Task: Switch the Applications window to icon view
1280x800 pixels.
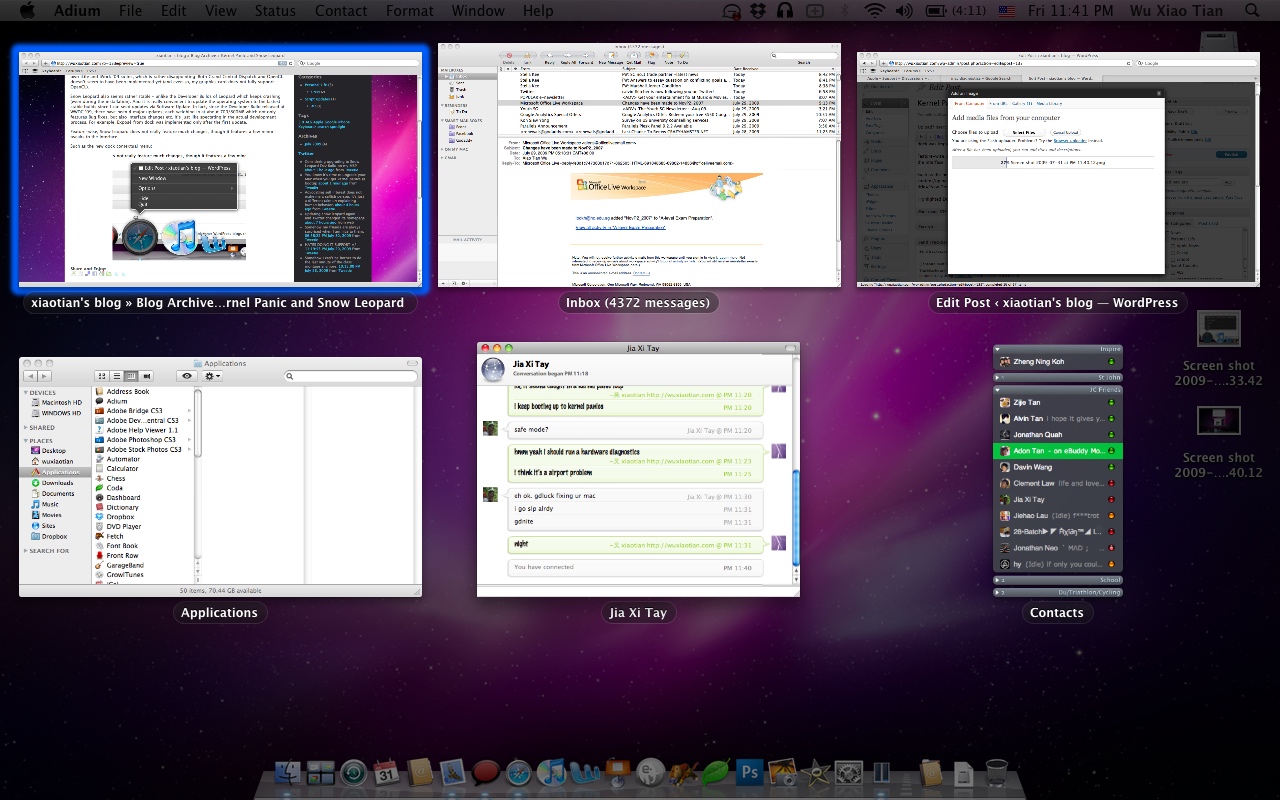Action: (100, 375)
